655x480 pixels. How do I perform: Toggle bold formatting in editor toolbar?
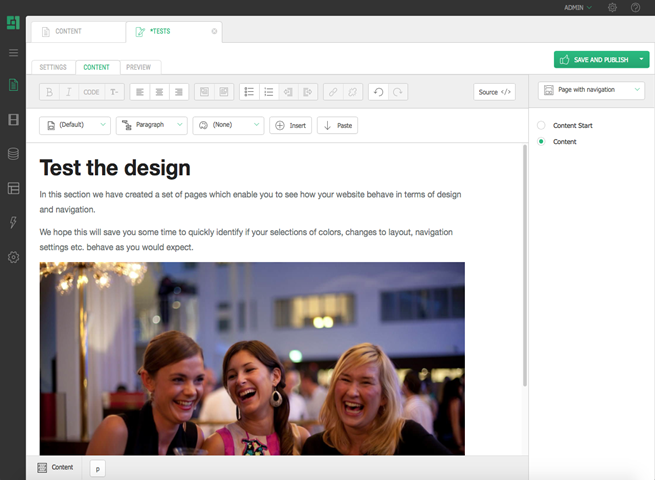tap(49, 92)
